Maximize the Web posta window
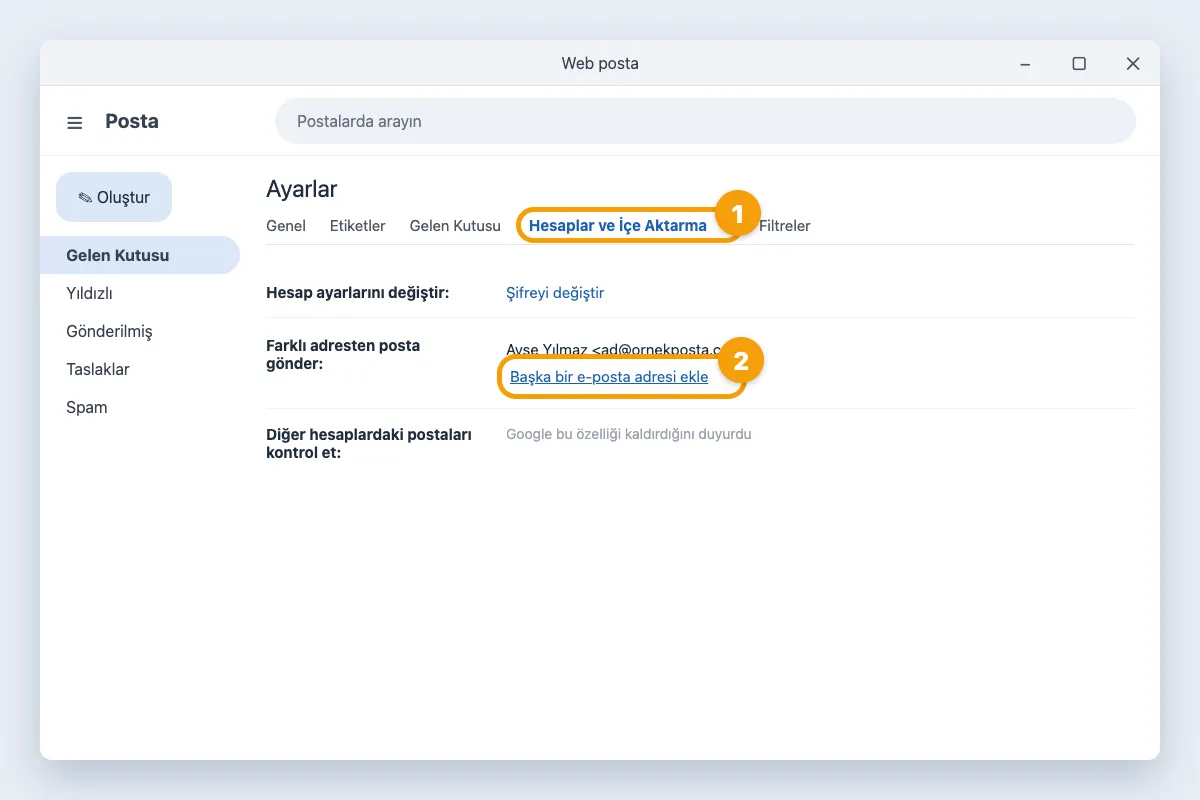 pos(1079,63)
